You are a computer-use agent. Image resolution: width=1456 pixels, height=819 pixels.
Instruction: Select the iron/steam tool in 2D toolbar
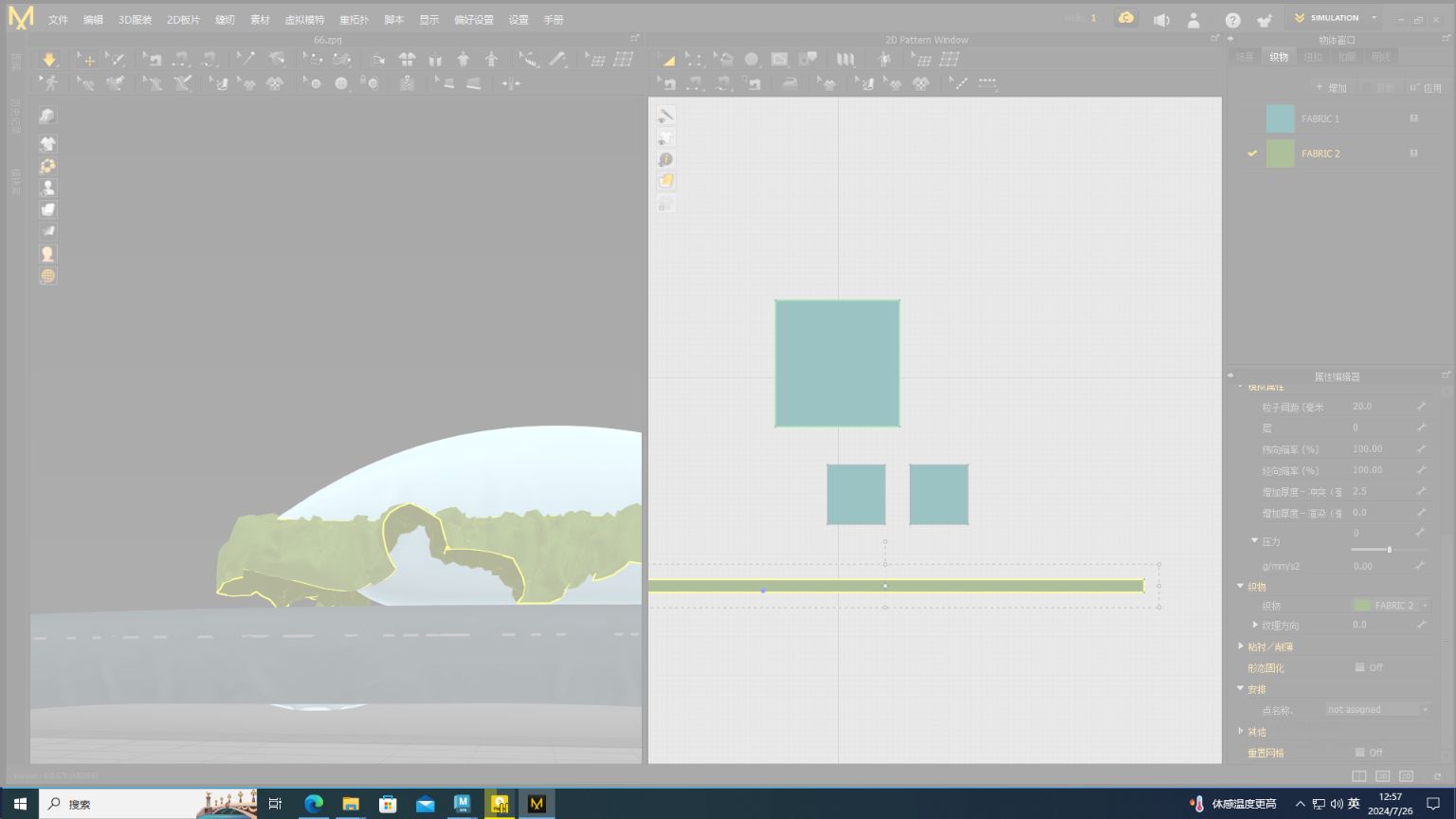(790, 83)
